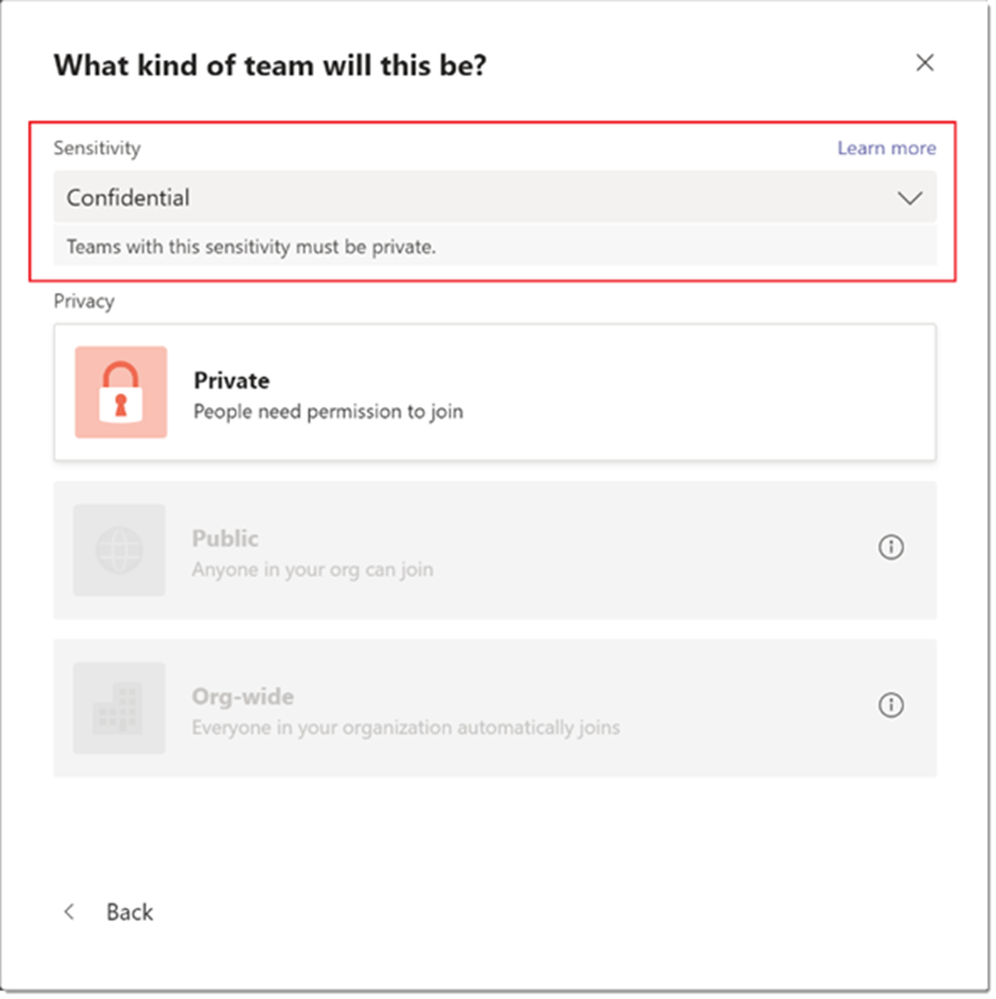Click the Privacy section label

[84, 303]
